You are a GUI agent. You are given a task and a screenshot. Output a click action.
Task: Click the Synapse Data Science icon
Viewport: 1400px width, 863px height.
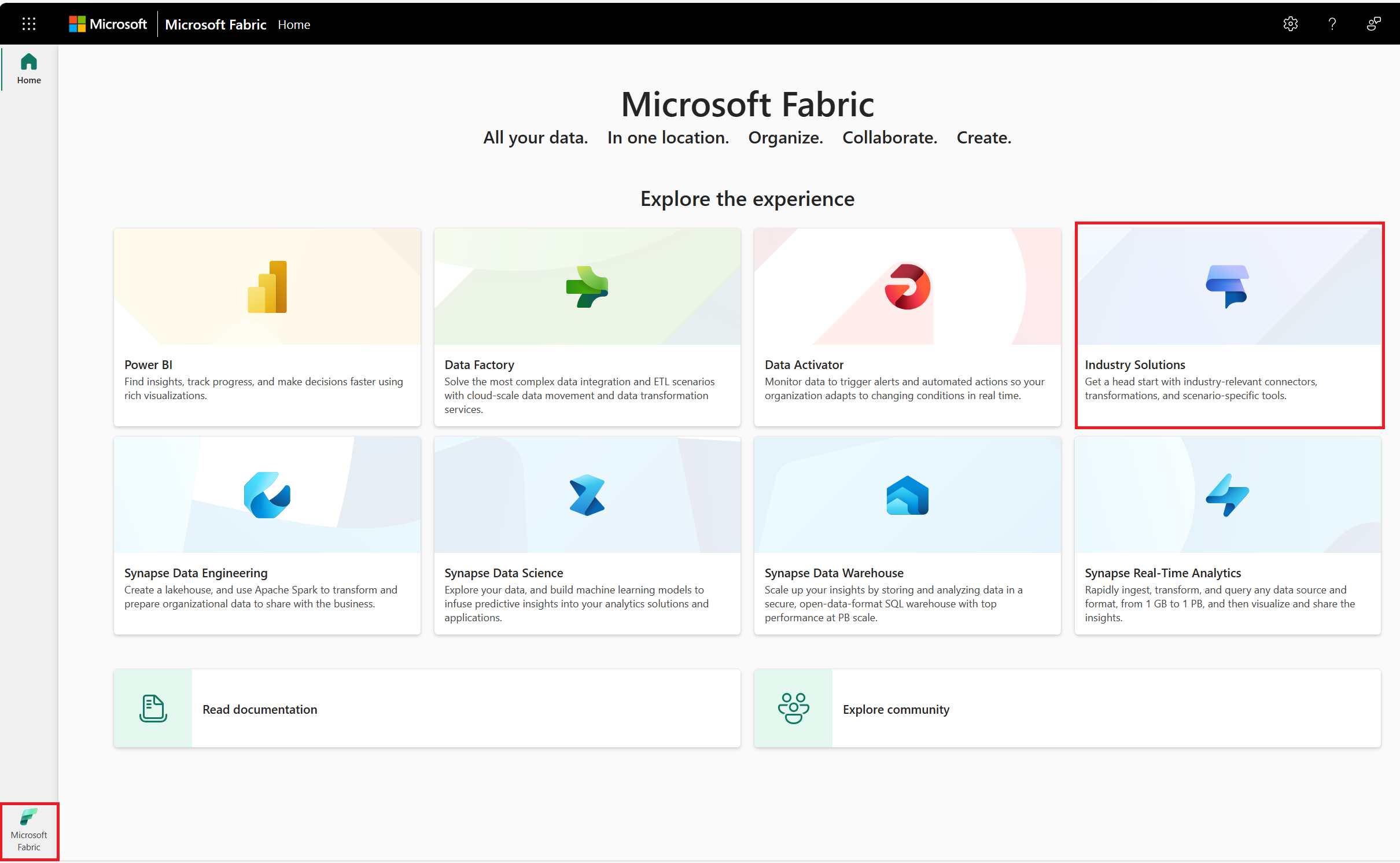point(587,495)
